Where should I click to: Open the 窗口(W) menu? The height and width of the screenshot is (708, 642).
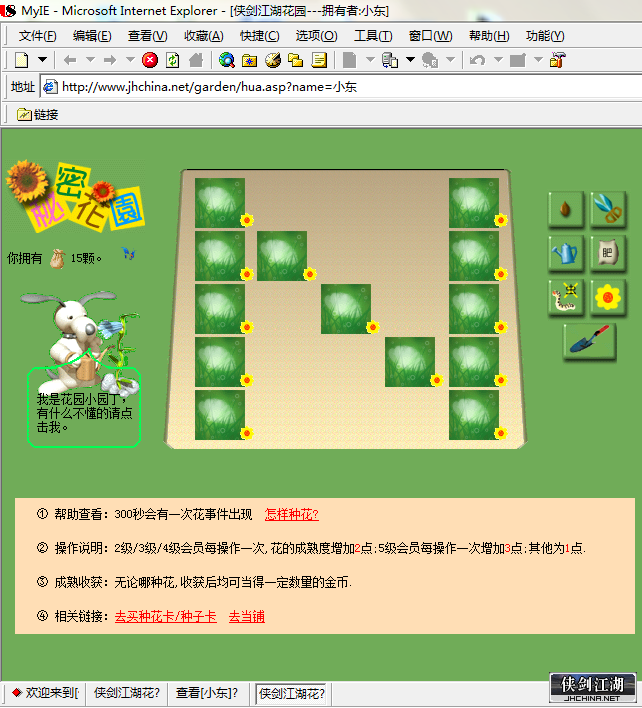point(430,36)
